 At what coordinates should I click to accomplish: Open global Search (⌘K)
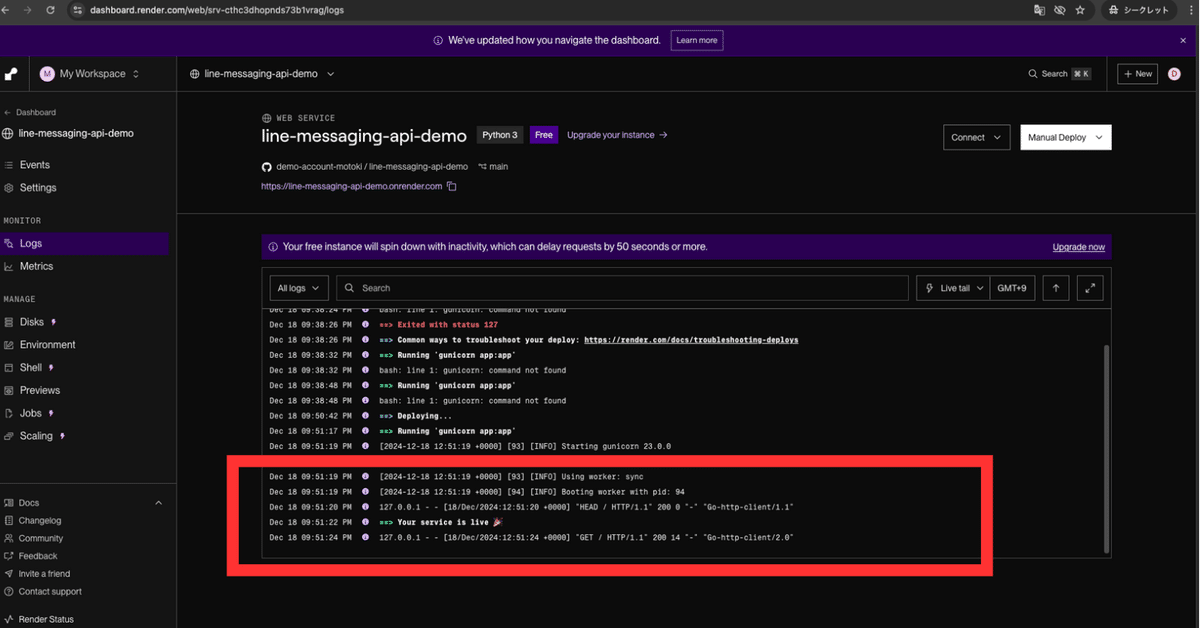tap(1059, 74)
